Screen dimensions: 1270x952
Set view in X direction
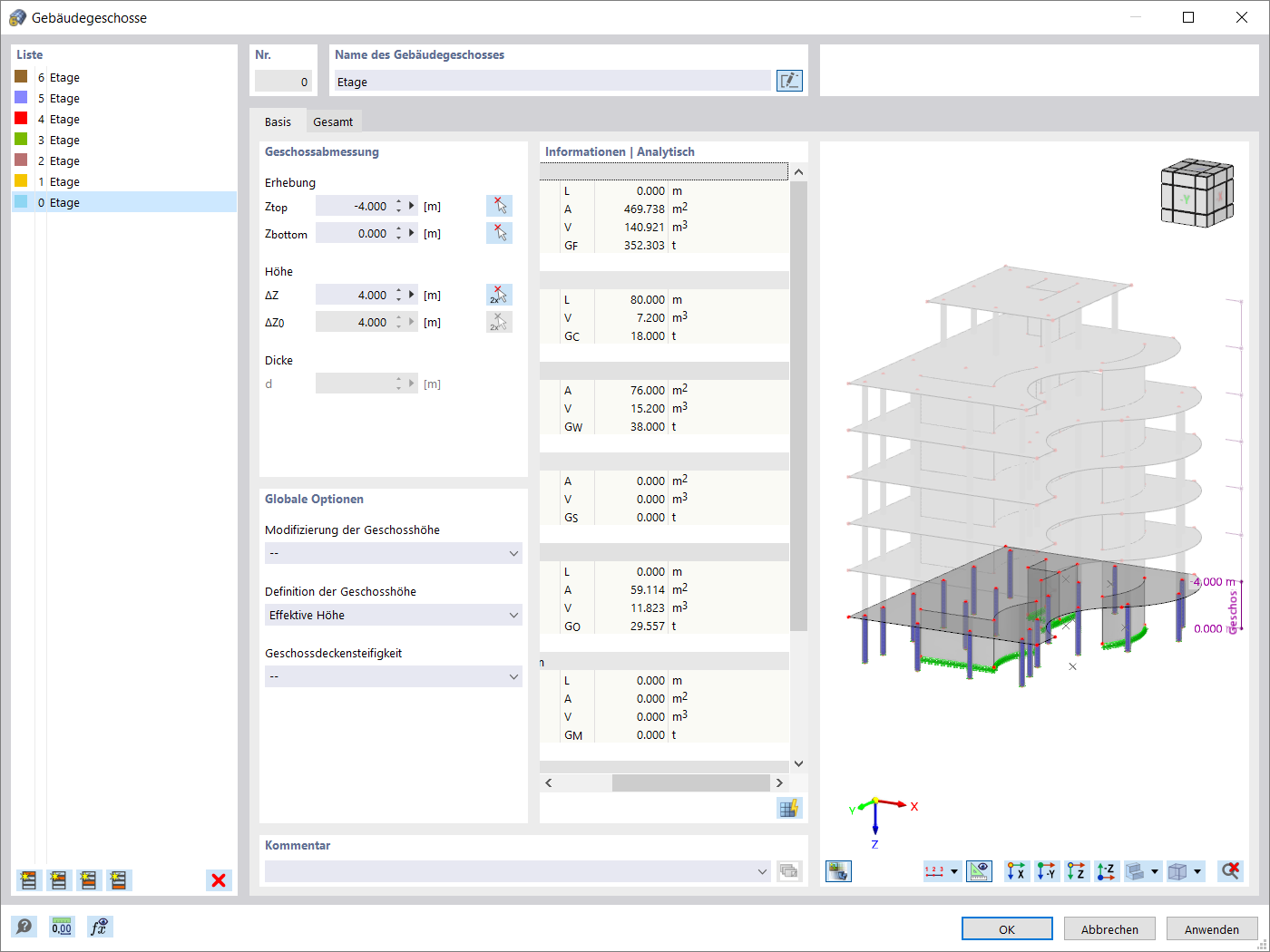click(1017, 871)
